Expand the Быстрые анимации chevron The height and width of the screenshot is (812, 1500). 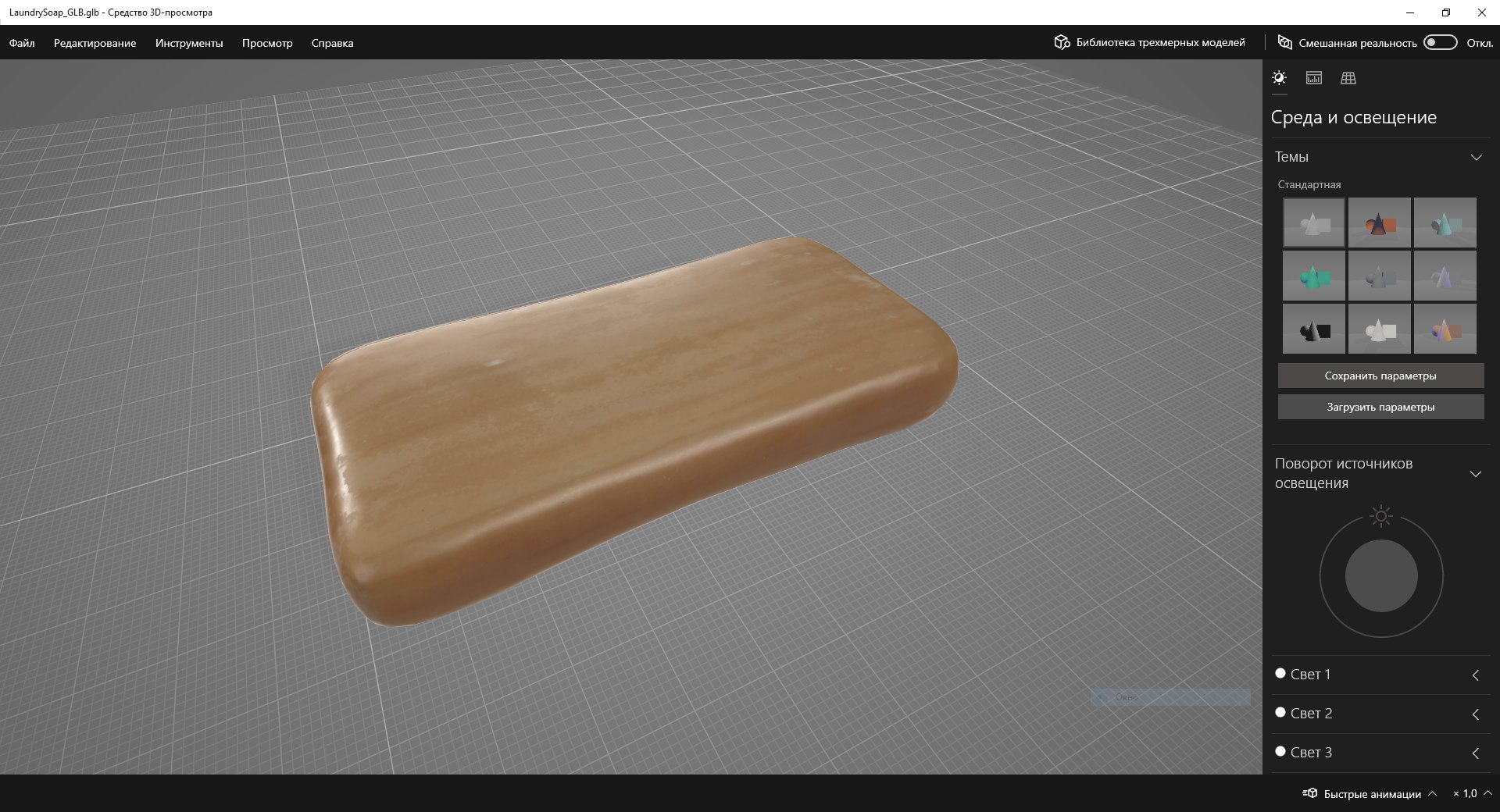(x=1432, y=793)
